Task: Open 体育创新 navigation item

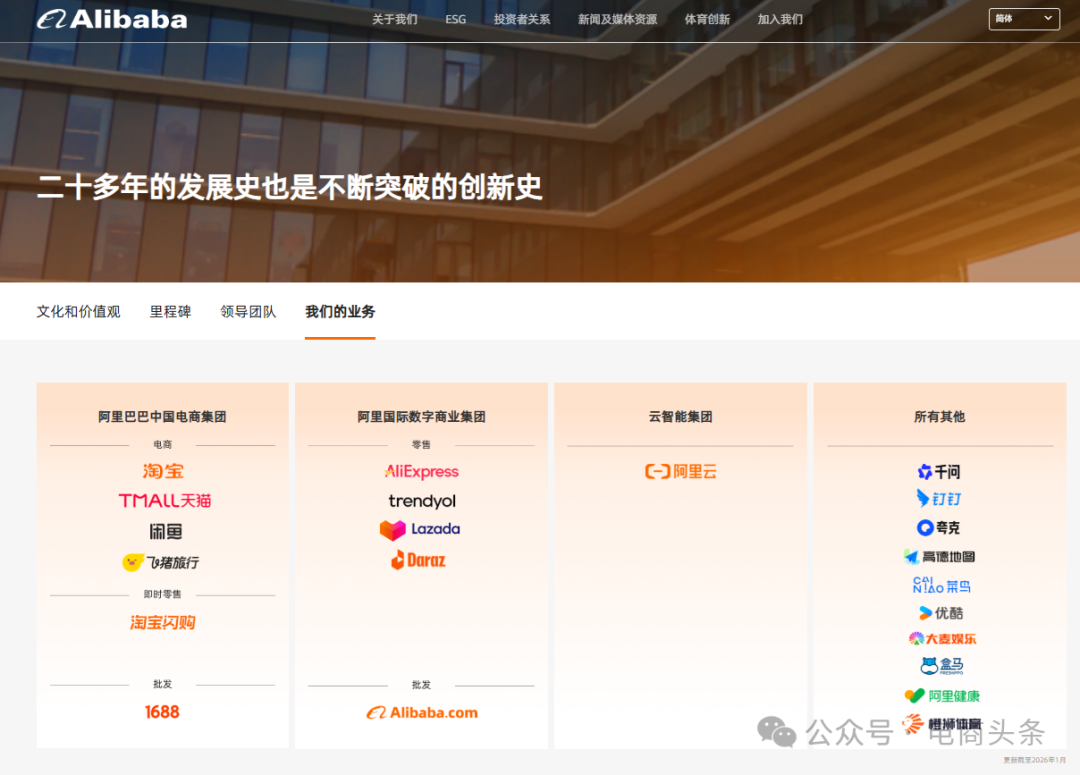Action: (x=707, y=19)
